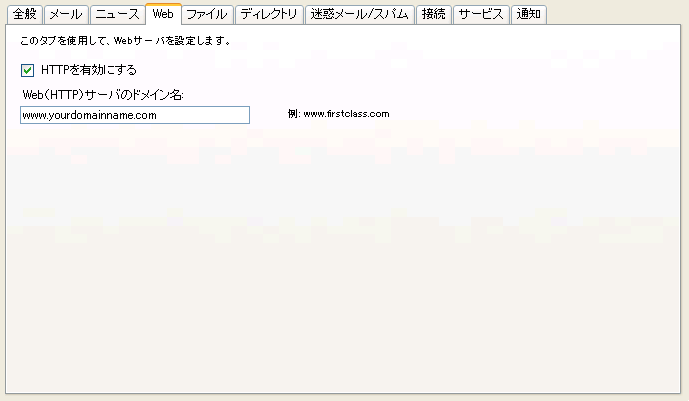Click the Web tab
689x401 pixels.
tap(163, 14)
